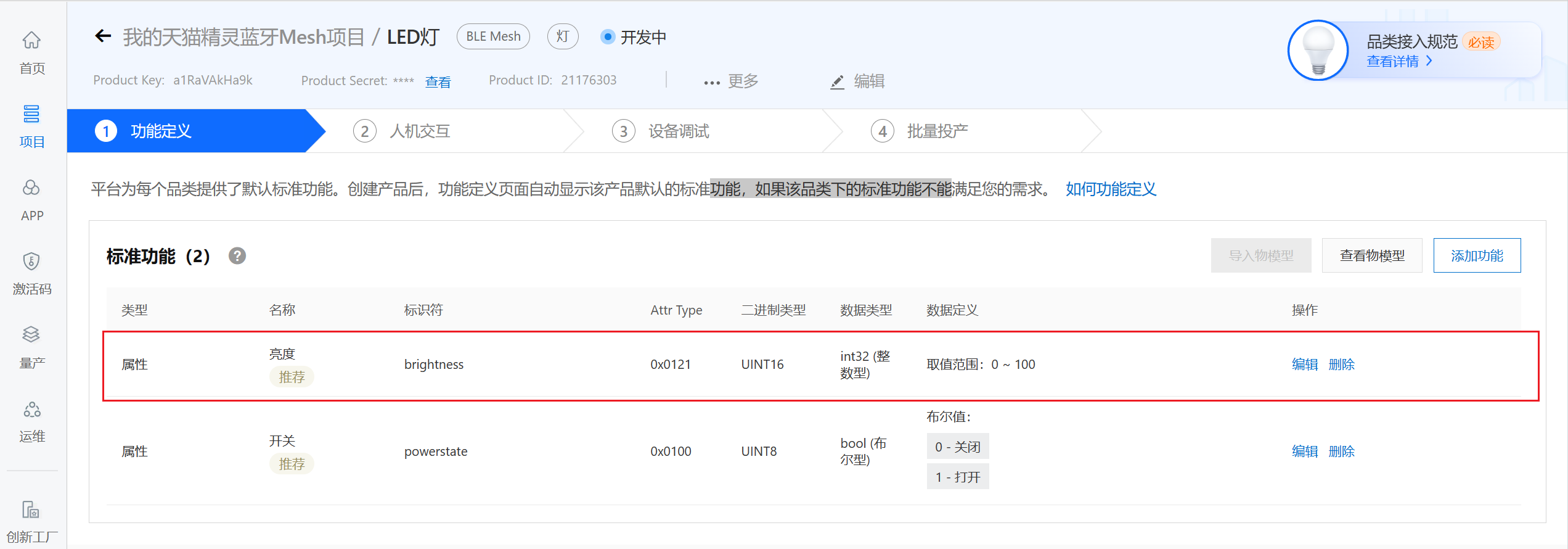This screenshot has height=549, width=1568.
Task: Switch to the 设备调试 step tab
Action: click(x=678, y=131)
